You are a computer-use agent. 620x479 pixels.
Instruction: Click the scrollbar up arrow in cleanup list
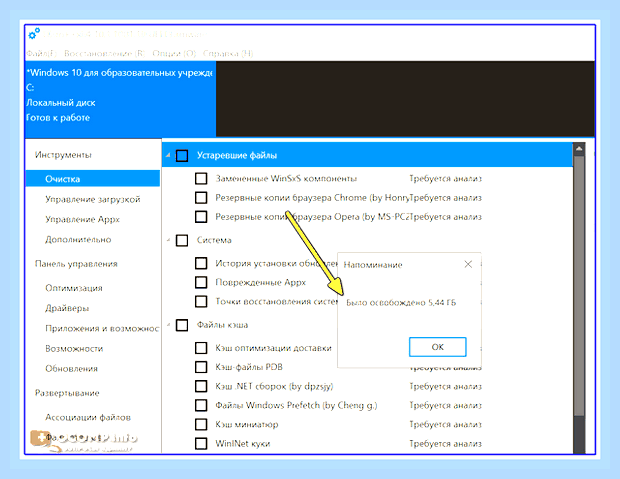coord(579,149)
